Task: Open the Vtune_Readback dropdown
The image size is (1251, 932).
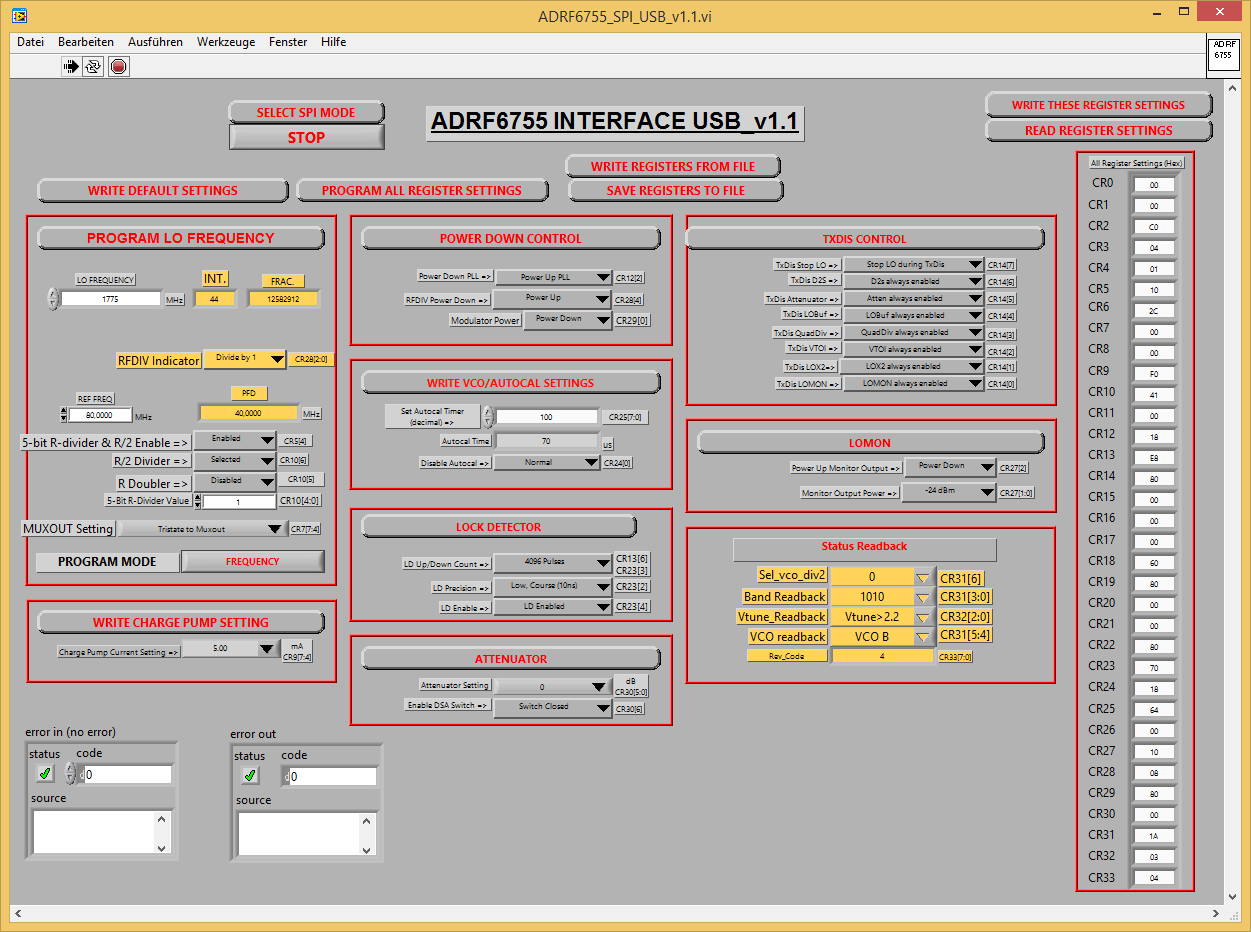Action: 884,616
